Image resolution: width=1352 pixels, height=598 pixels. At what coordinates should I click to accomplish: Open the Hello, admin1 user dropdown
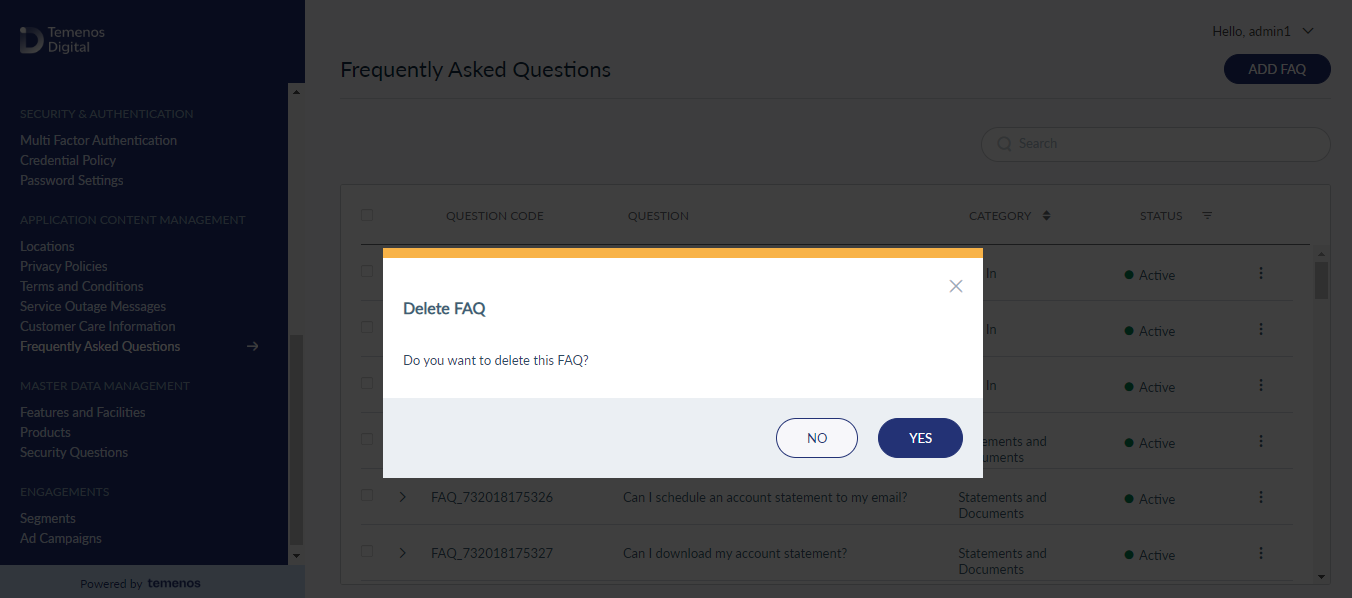tap(1263, 32)
